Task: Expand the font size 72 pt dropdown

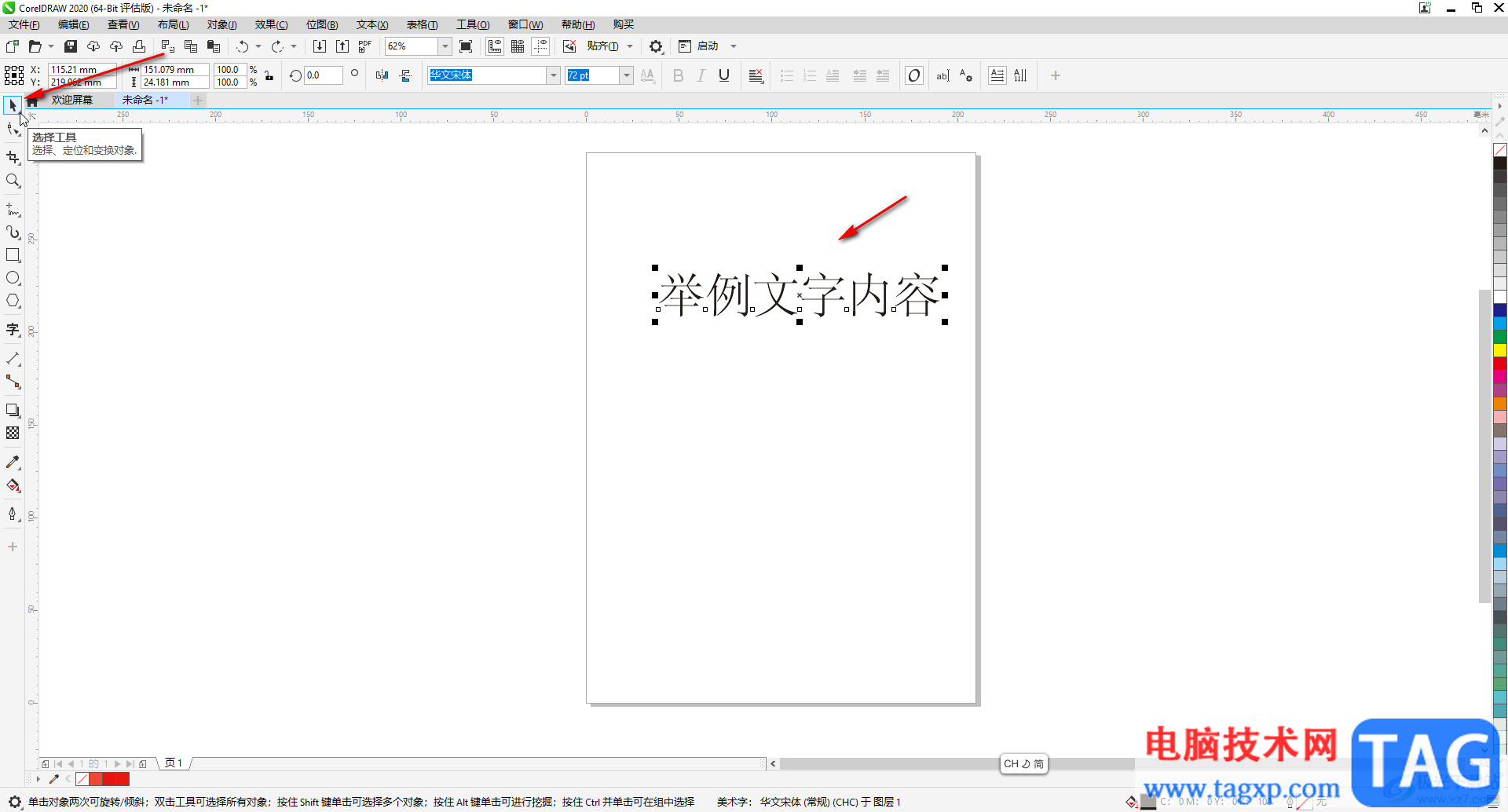Action: click(626, 75)
